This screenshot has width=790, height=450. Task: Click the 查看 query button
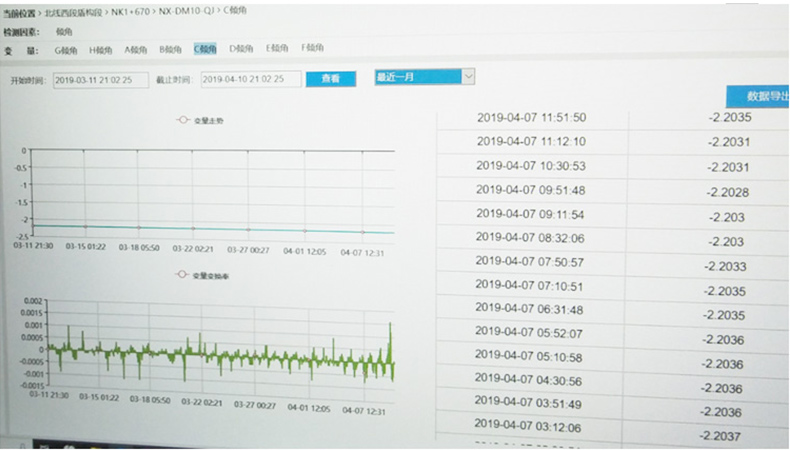330,79
